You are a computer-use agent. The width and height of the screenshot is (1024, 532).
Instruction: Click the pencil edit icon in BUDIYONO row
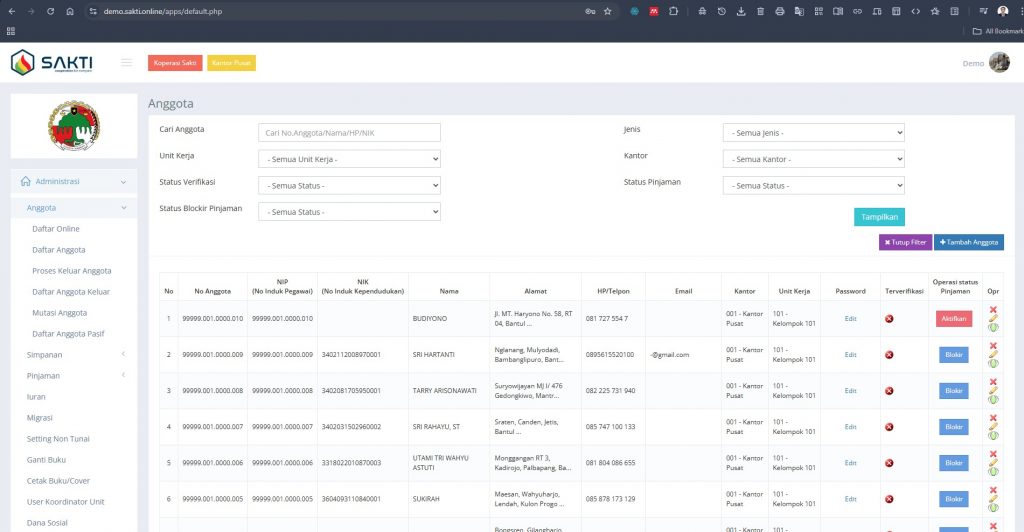tap(993, 319)
